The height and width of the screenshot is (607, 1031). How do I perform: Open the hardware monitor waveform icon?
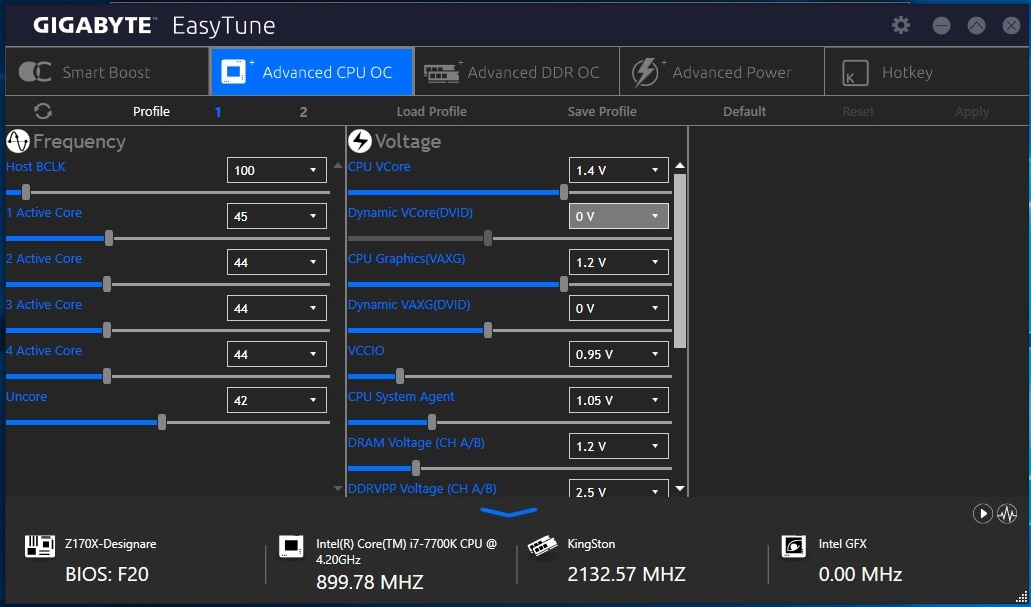pyautogui.click(x=1007, y=514)
